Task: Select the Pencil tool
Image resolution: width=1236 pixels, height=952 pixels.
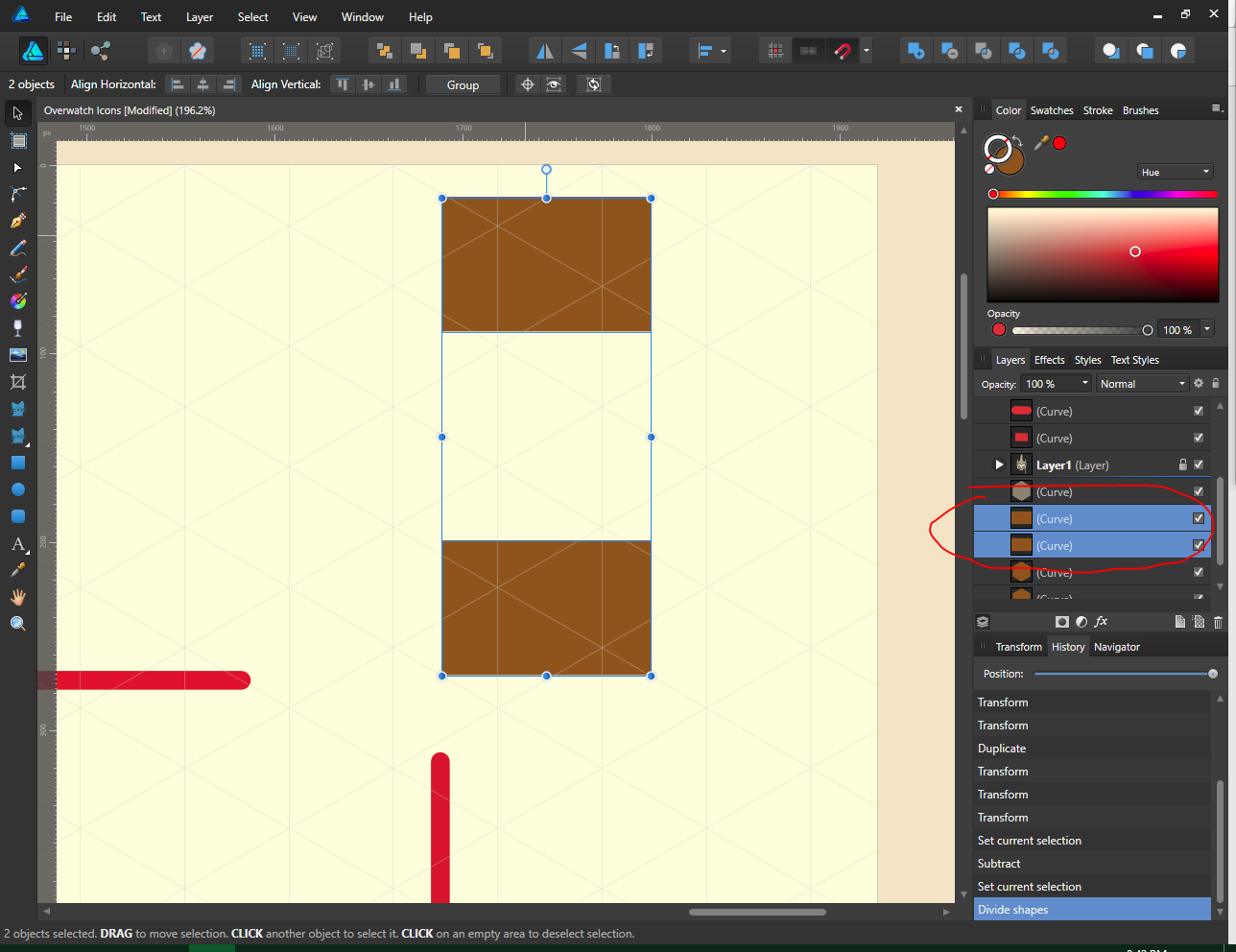Action: [x=17, y=248]
